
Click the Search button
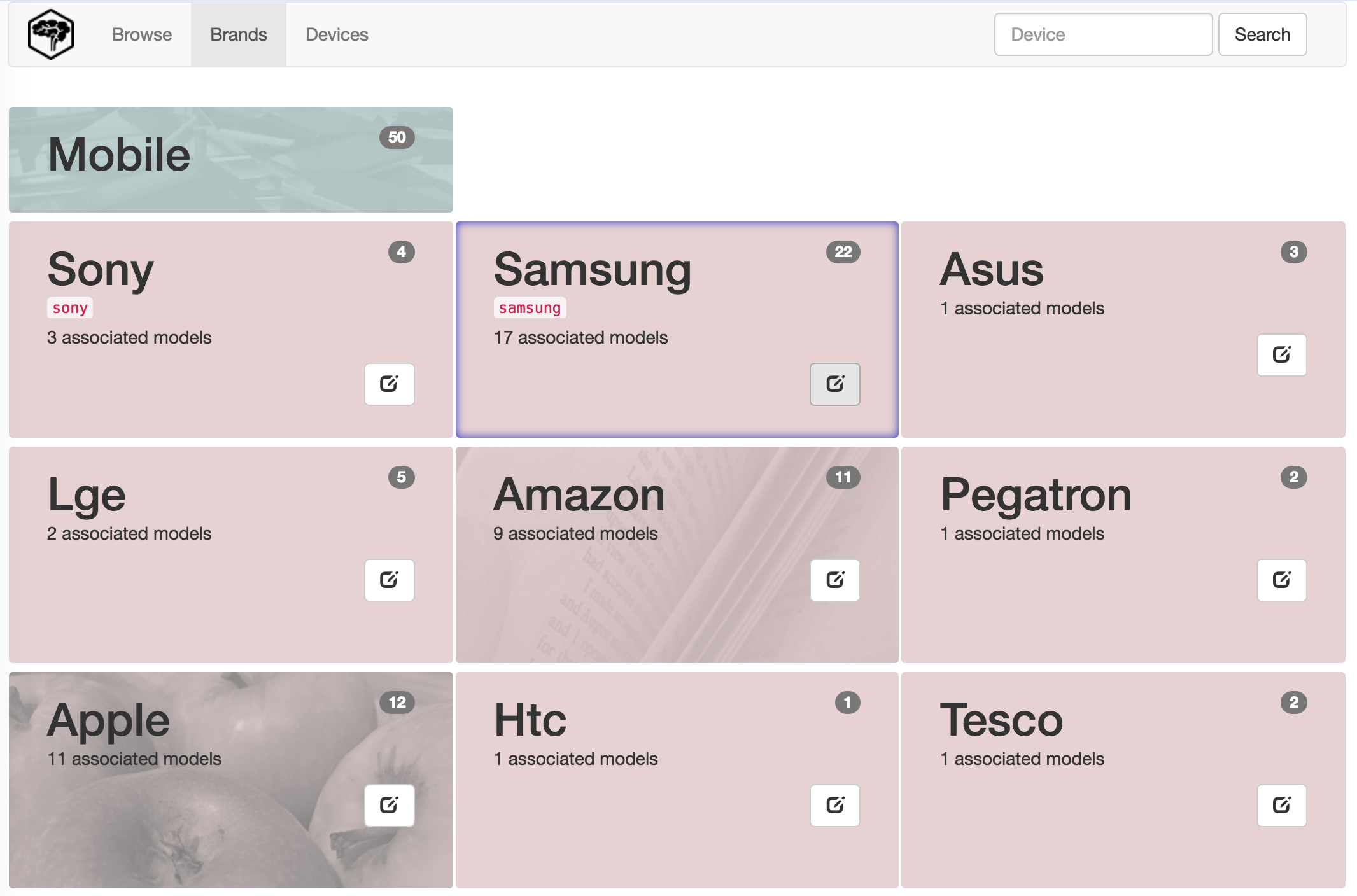[x=1263, y=34]
